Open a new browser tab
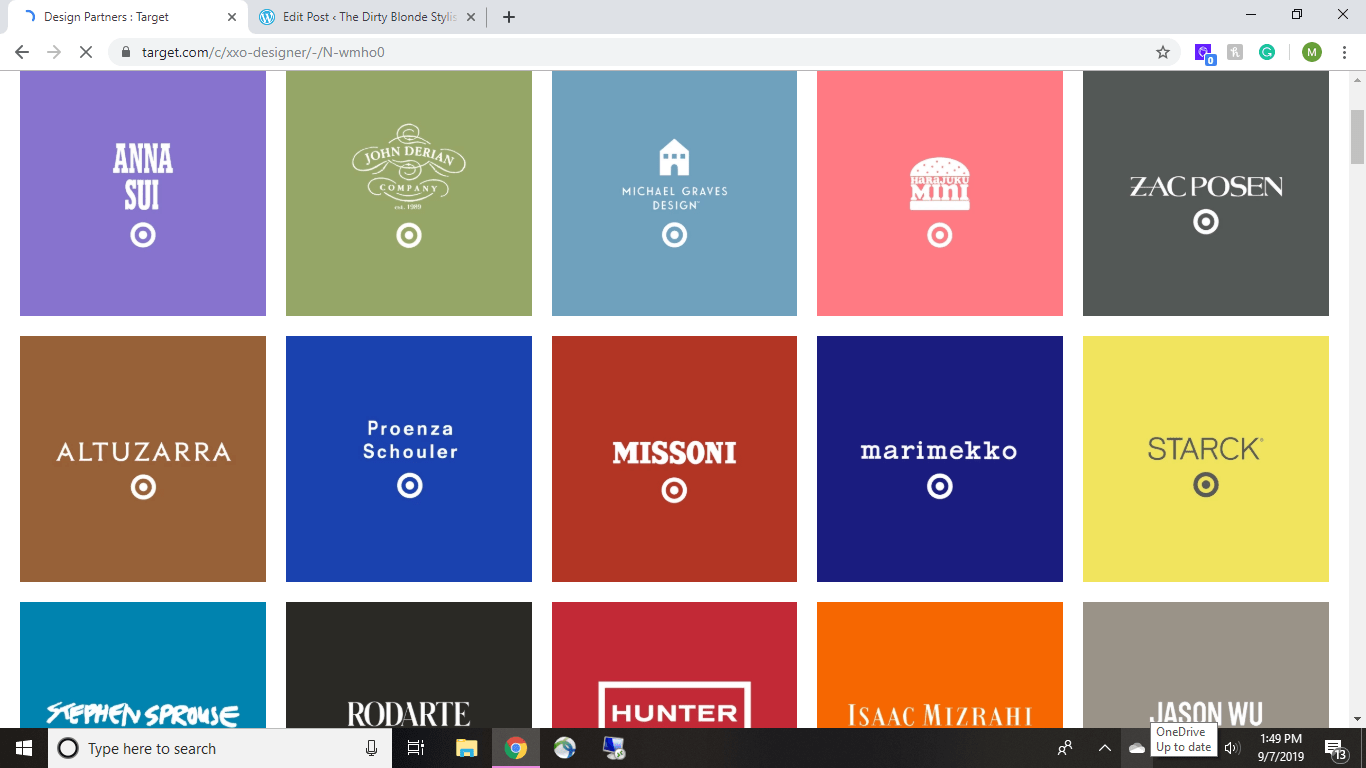 (509, 17)
